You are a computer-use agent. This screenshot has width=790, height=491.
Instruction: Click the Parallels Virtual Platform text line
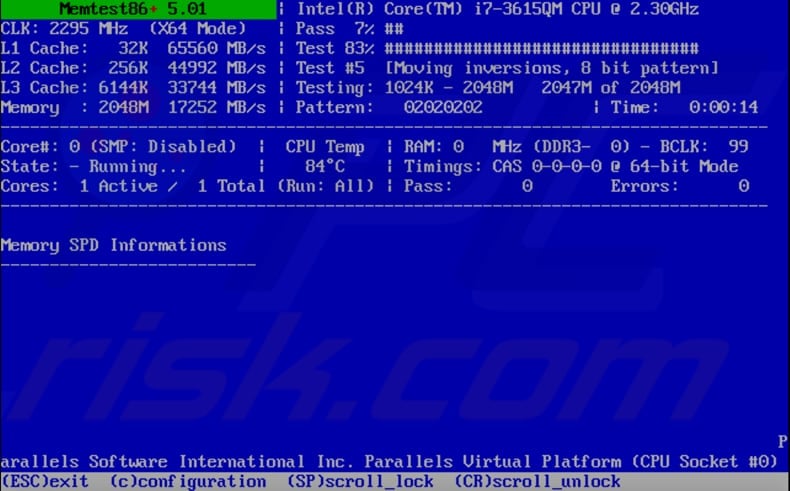coord(388,462)
